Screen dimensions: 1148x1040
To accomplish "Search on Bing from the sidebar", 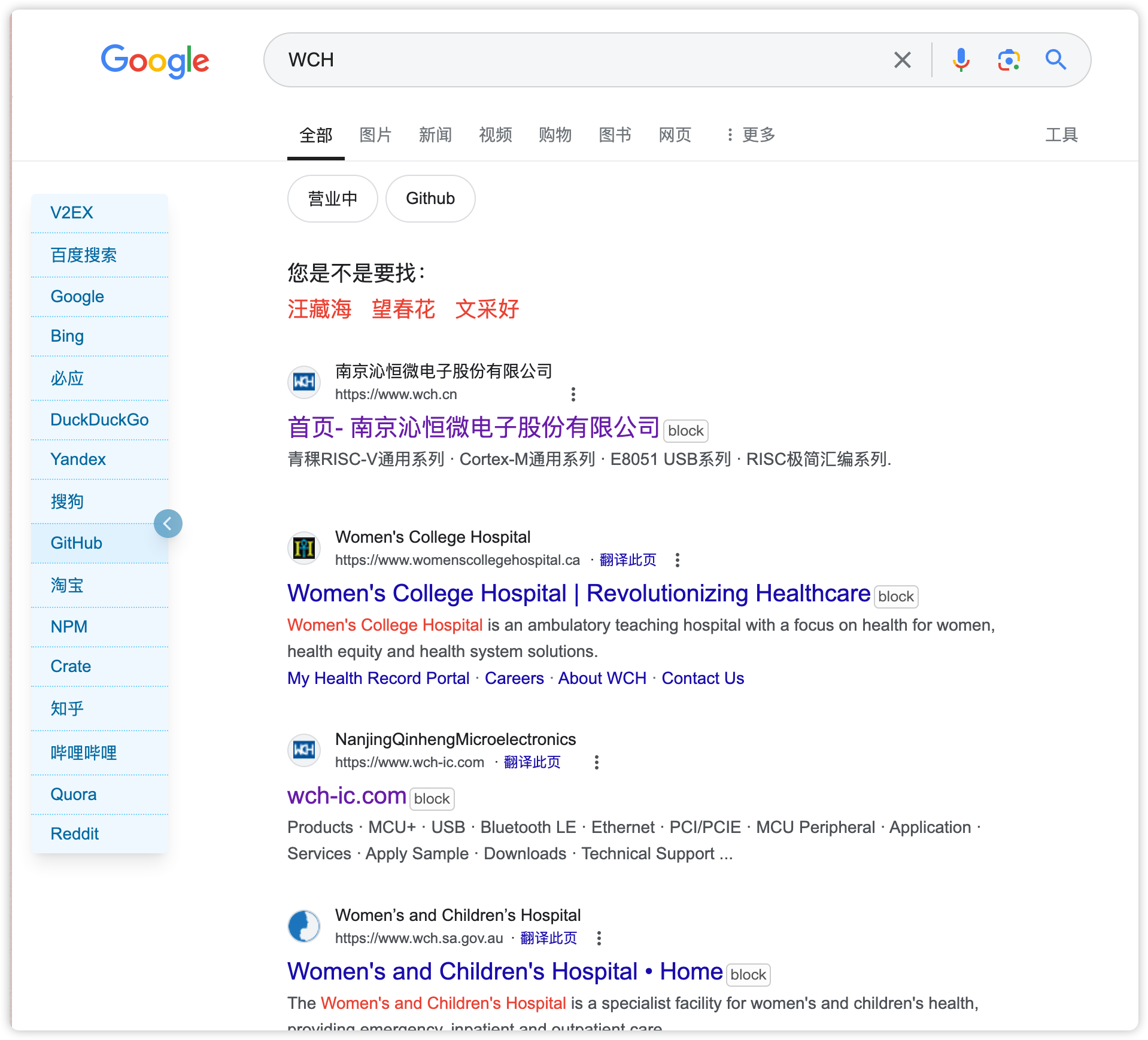I will [99, 336].
